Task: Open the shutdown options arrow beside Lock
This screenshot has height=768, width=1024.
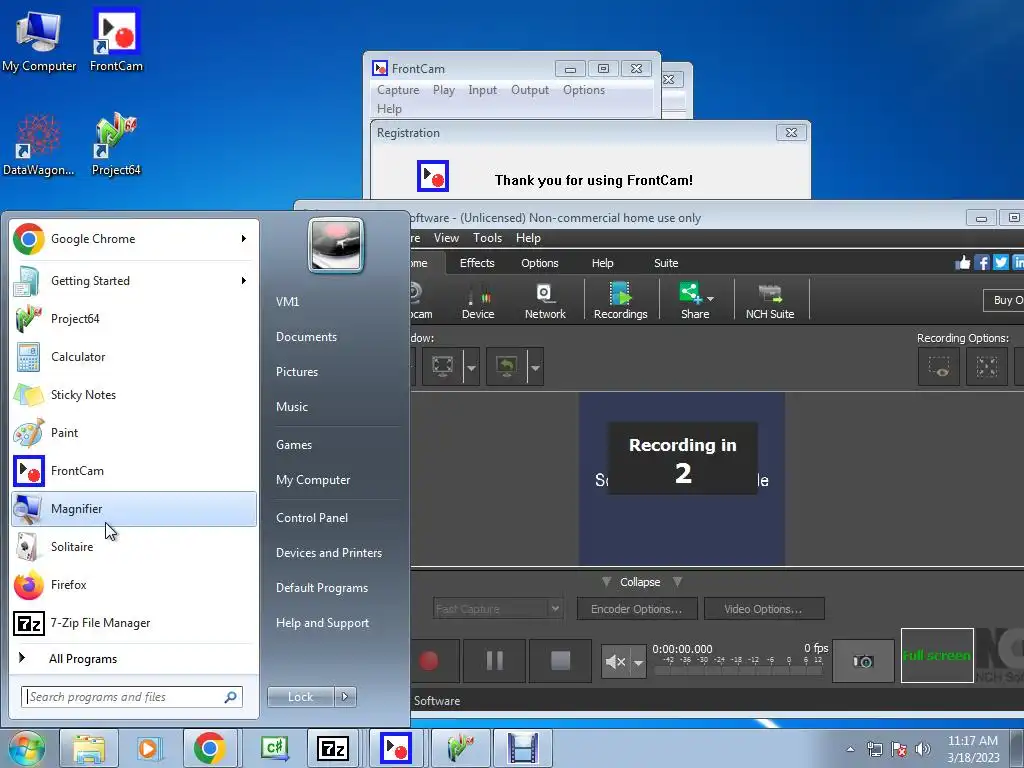Action: (345, 697)
